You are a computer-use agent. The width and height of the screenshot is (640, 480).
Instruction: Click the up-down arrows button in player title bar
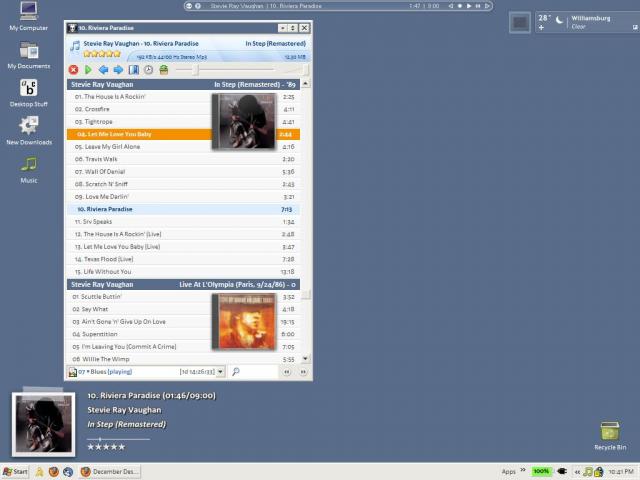293,28
